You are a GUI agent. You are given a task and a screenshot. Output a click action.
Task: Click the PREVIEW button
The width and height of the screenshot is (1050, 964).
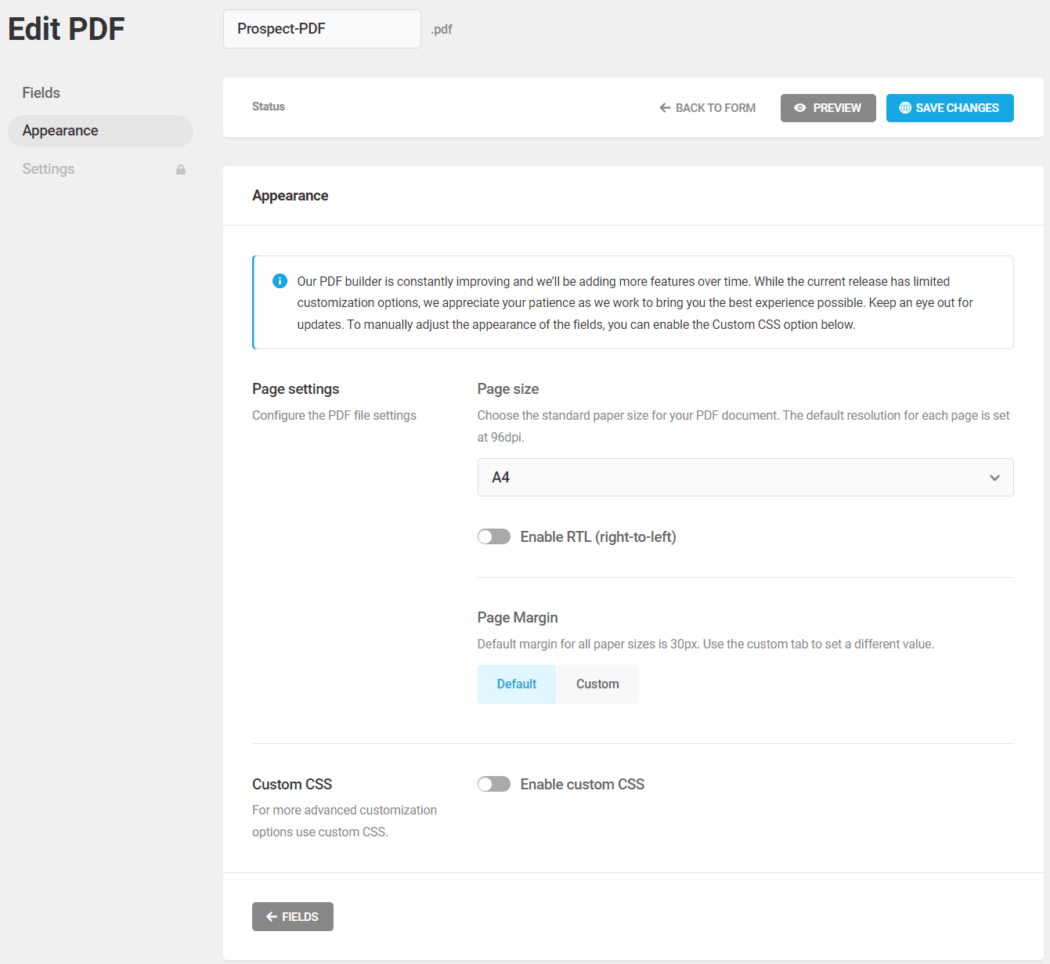pyautogui.click(x=828, y=107)
